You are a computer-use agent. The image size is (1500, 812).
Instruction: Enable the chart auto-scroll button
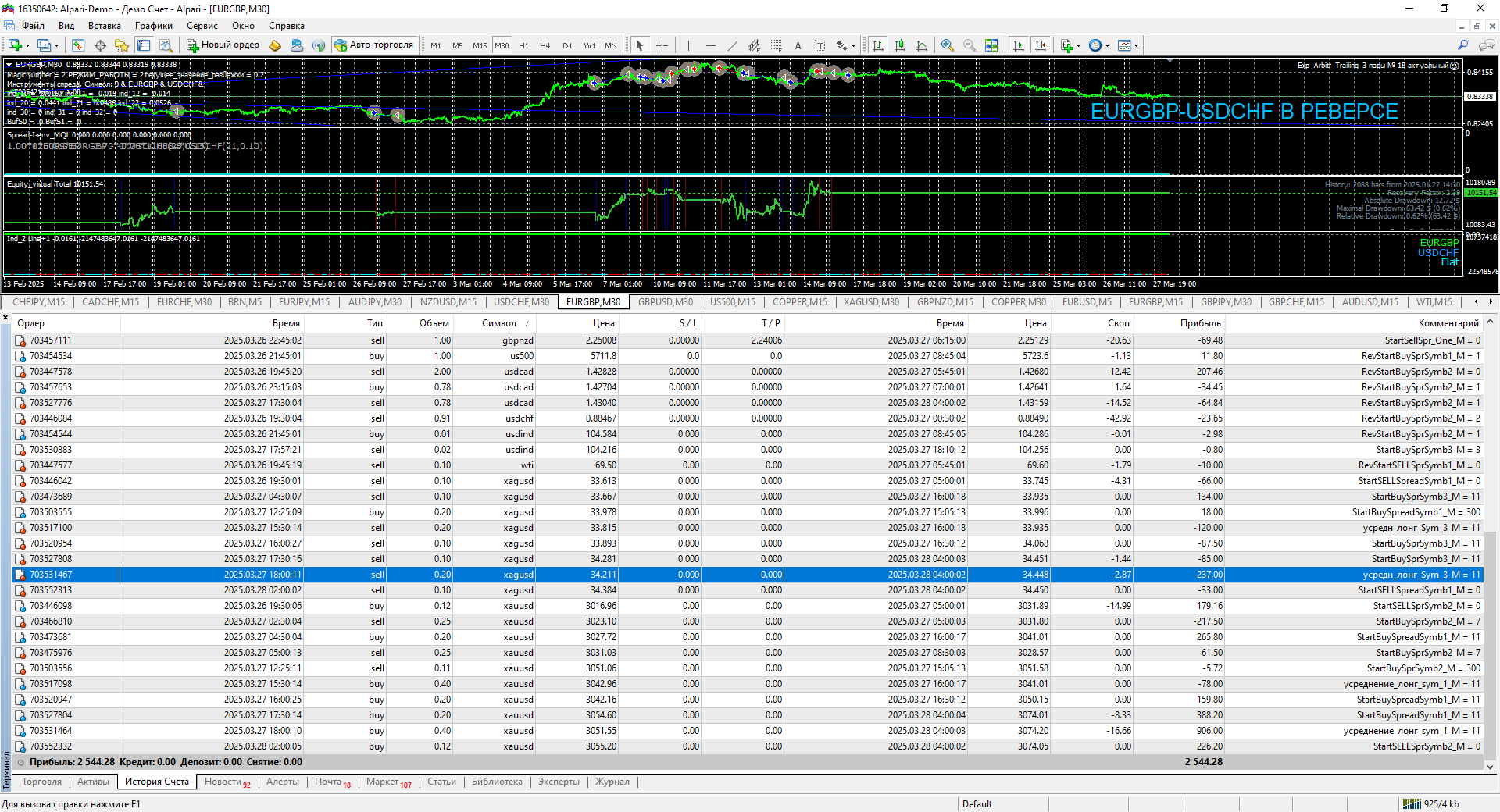[x=1019, y=45]
